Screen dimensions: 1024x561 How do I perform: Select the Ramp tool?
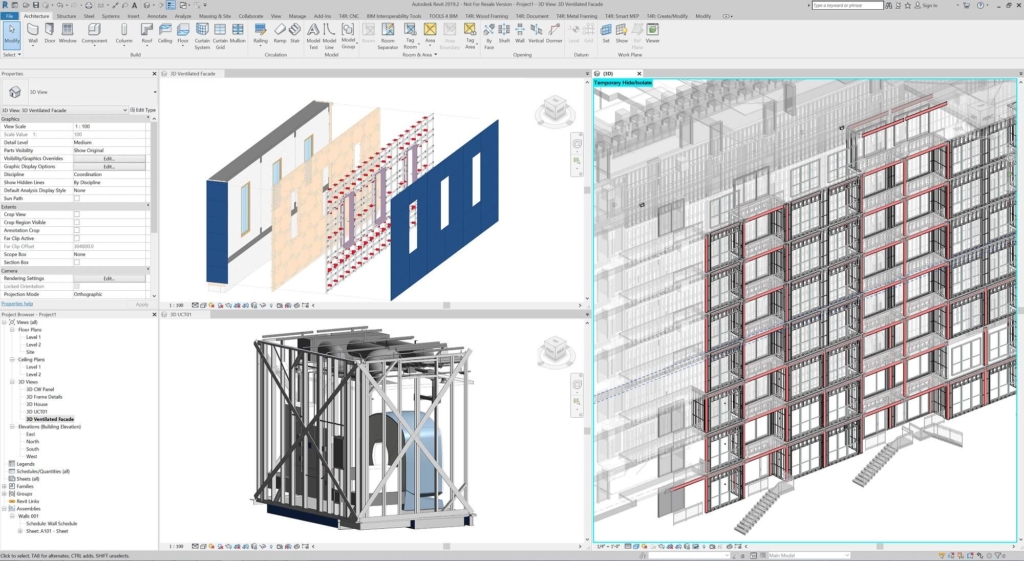tap(280, 33)
